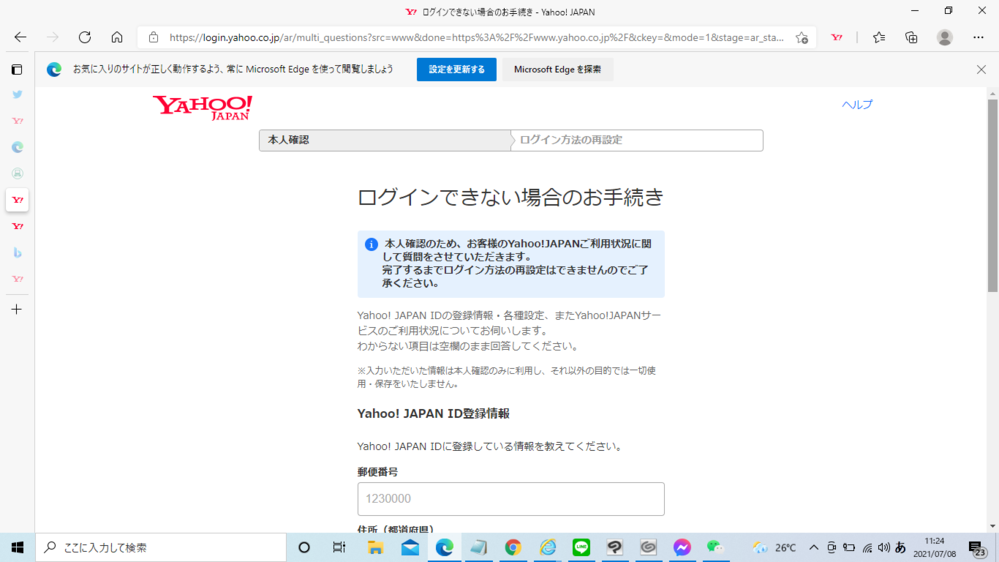
Task: Click the scrollbar down arrow
Action: point(993,527)
